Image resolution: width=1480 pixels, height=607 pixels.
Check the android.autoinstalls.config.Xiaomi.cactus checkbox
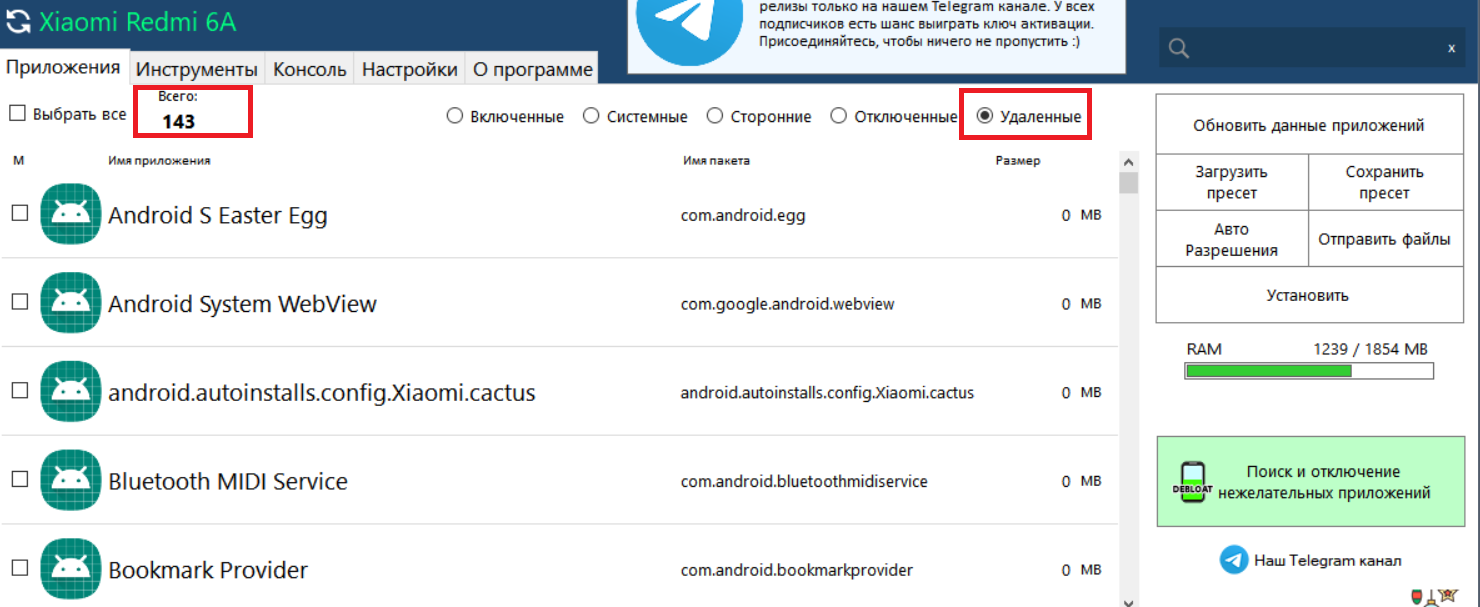coord(19,391)
